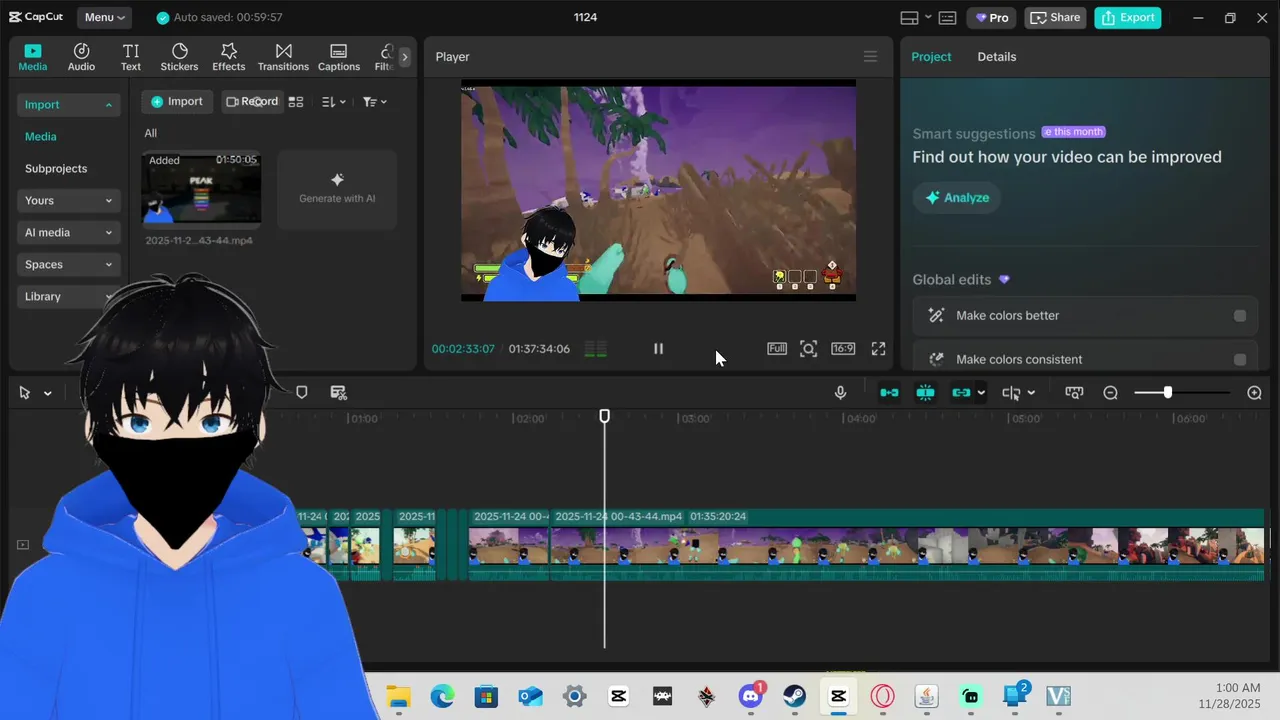Screen dimensions: 1280x720
Task: Click the Share button
Action: (x=1055, y=18)
